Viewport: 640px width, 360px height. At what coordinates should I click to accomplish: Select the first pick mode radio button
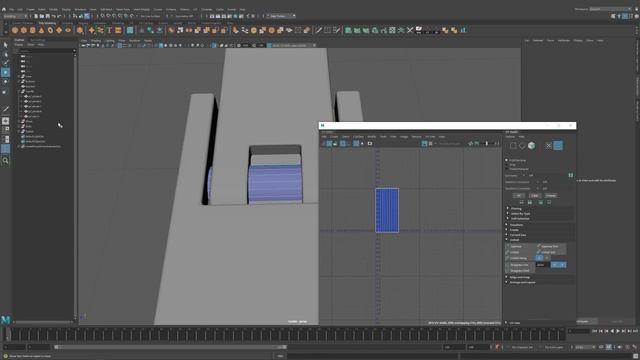pyautogui.click(x=507, y=160)
